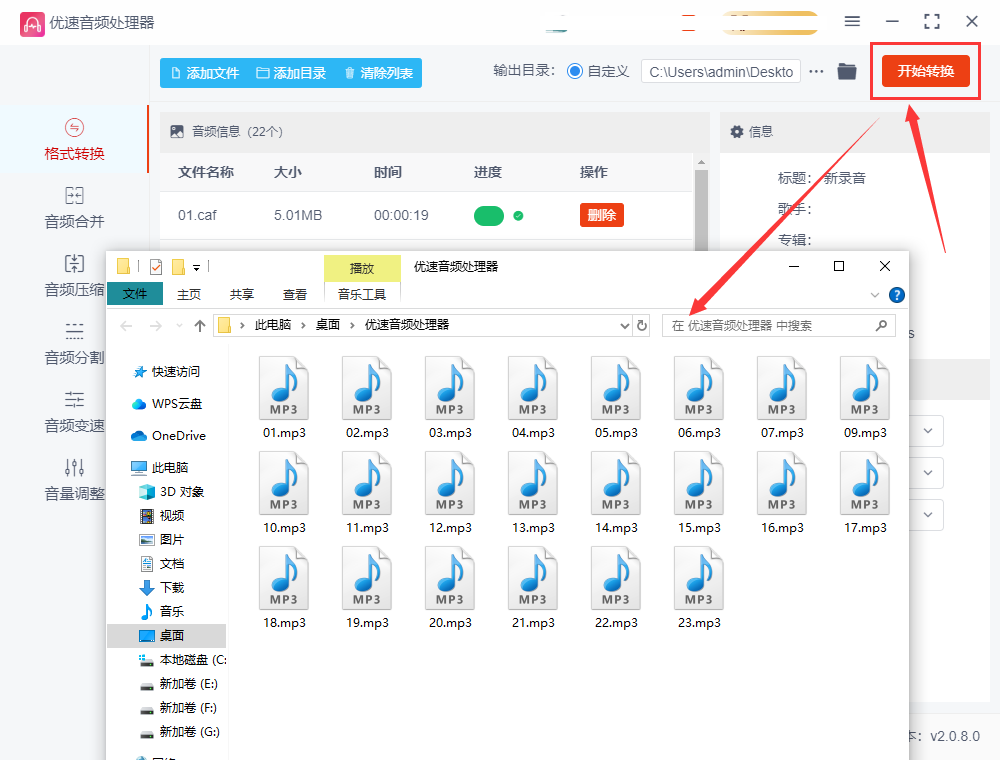Select 视频 folder in navigation pane

(162, 515)
